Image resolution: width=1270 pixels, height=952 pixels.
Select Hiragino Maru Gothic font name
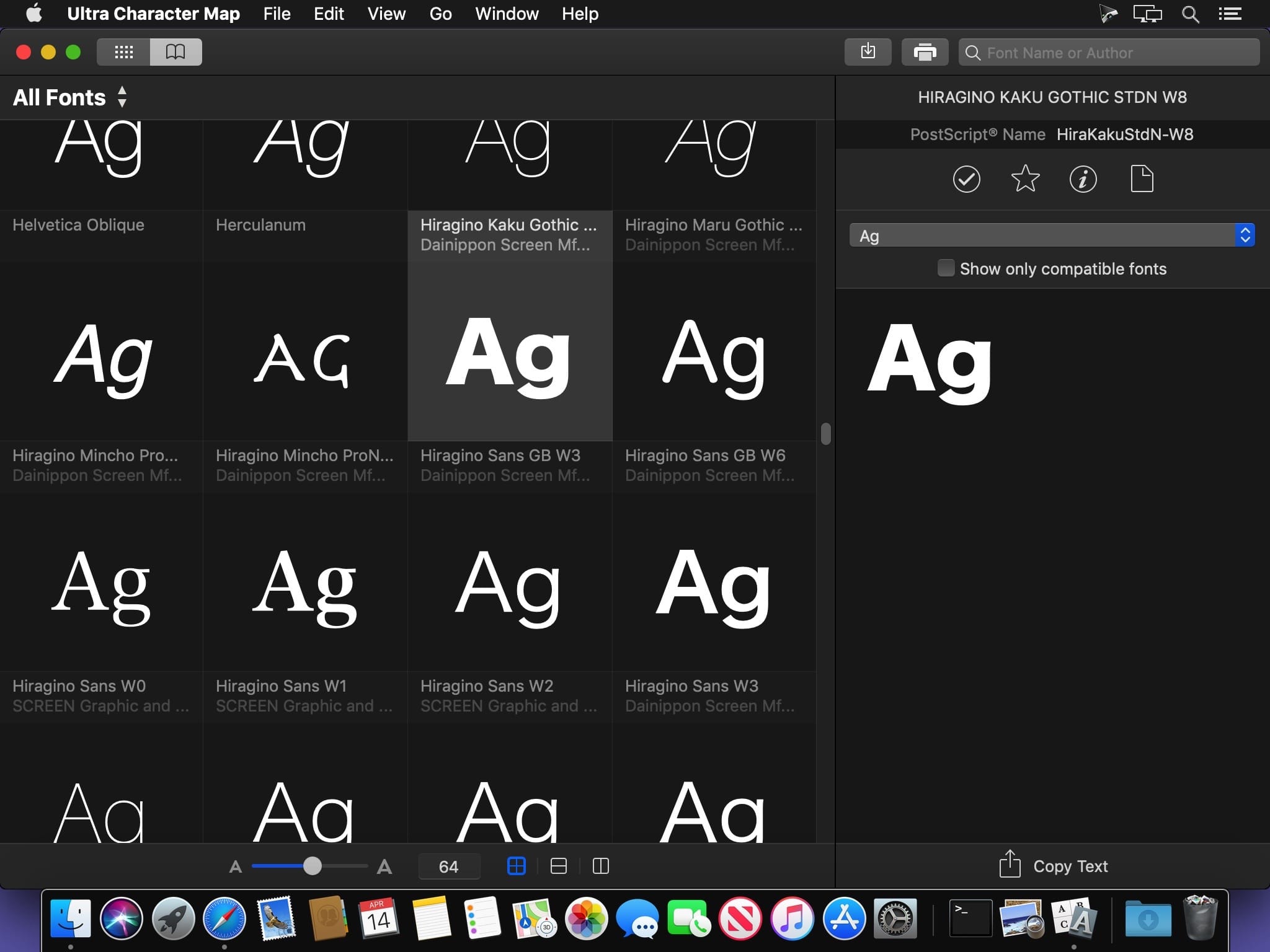pyautogui.click(x=714, y=225)
